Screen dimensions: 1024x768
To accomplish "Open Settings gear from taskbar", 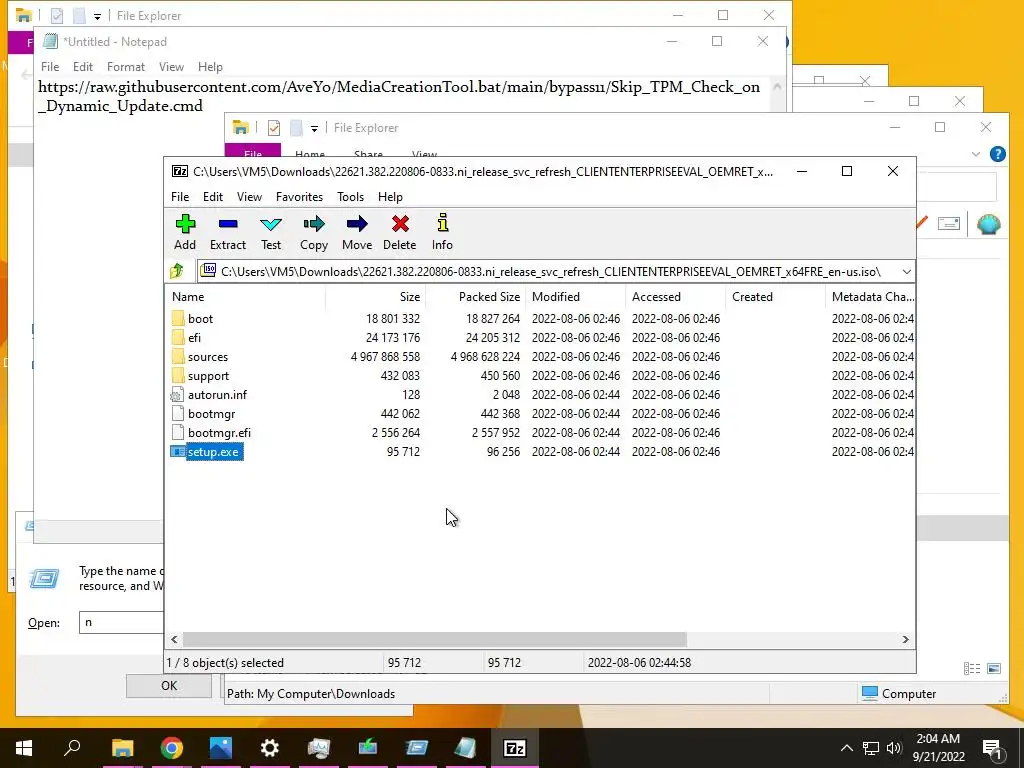I will coord(270,748).
